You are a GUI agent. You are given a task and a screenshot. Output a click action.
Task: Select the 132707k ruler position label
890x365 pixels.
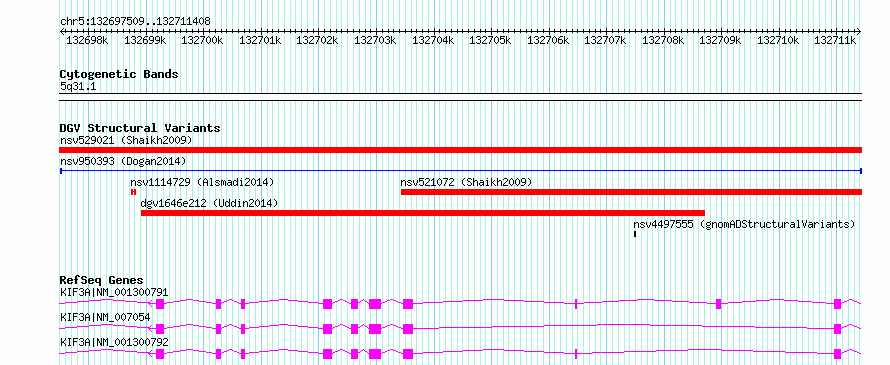606,40
